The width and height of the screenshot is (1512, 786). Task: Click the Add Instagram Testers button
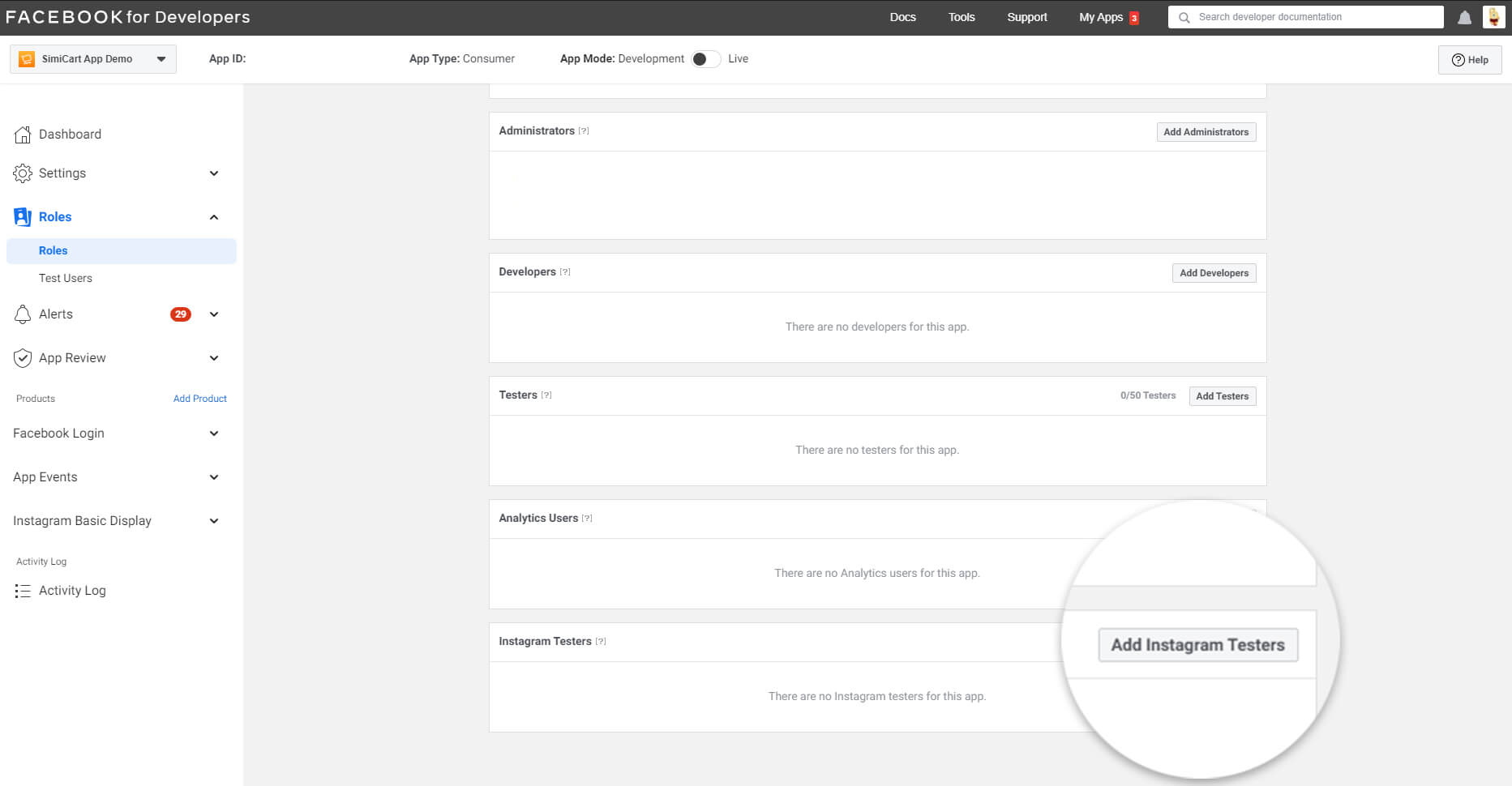1197,645
